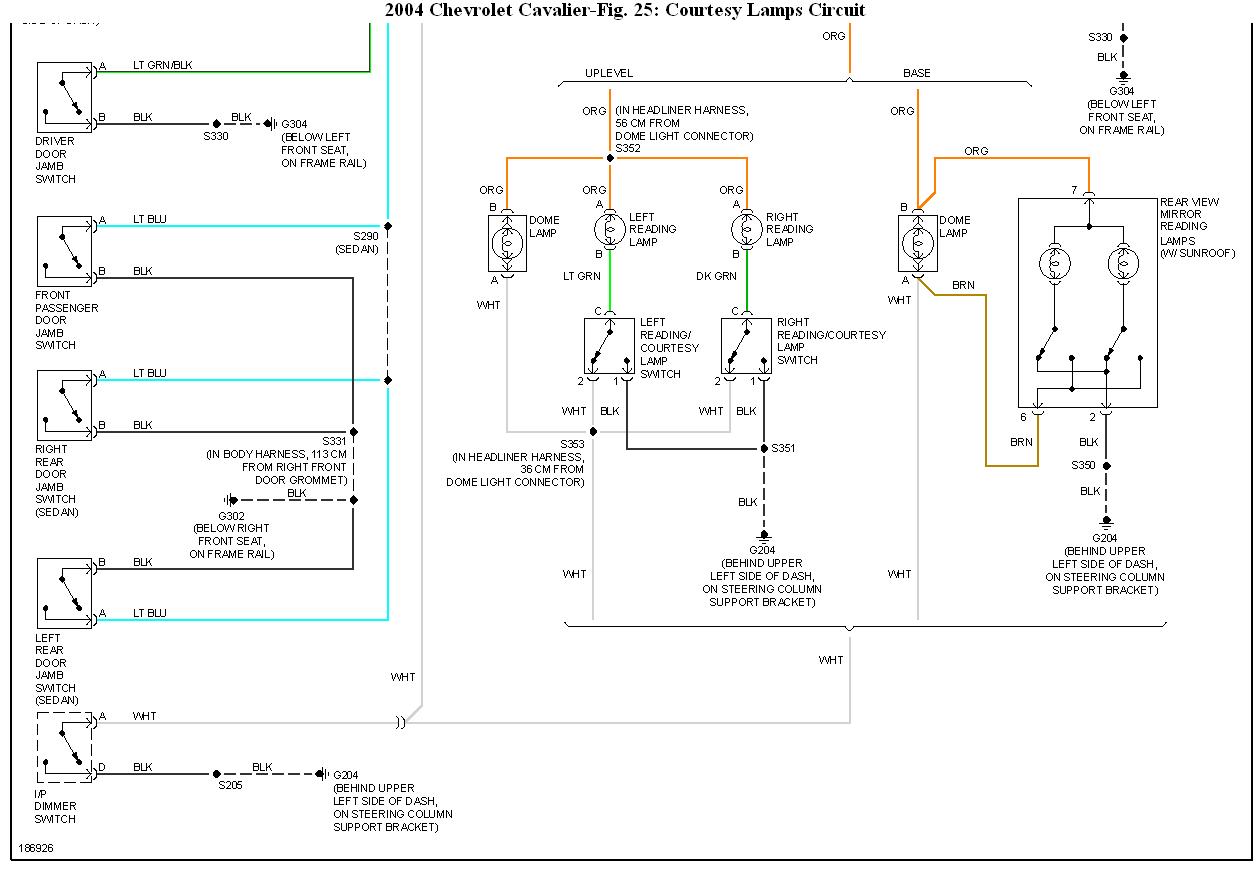
Task: Click the driver door jamb switch symbol
Action: (x=64, y=96)
